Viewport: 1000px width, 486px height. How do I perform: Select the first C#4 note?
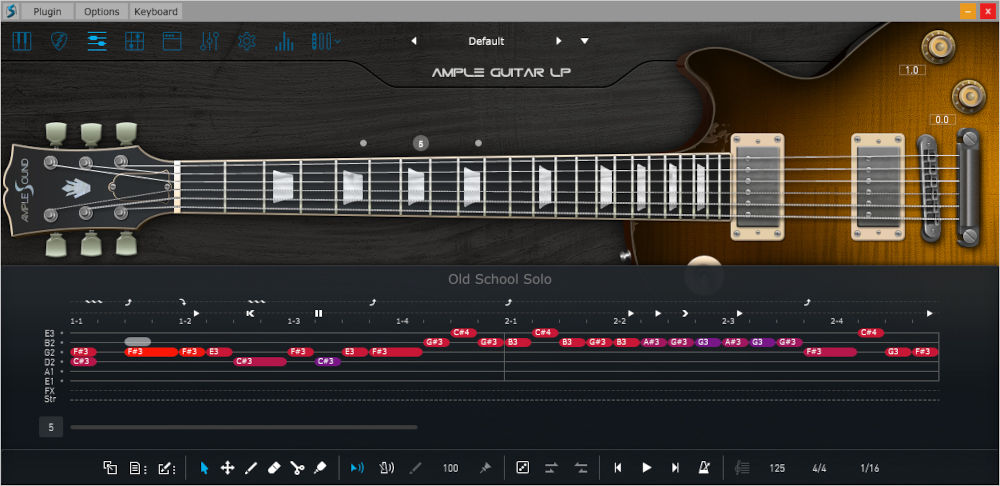click(464, 332)
